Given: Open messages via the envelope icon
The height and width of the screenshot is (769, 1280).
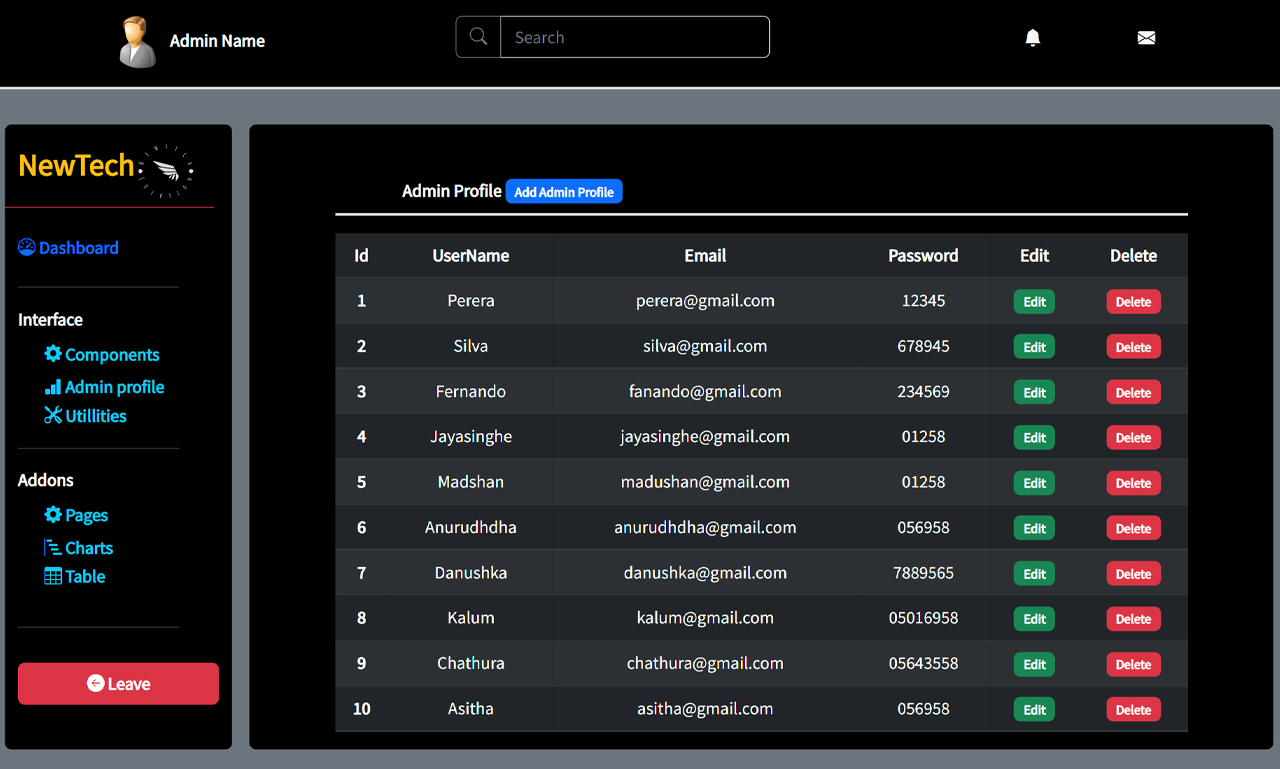Looking at the screenshot, I should point(1146,37).
